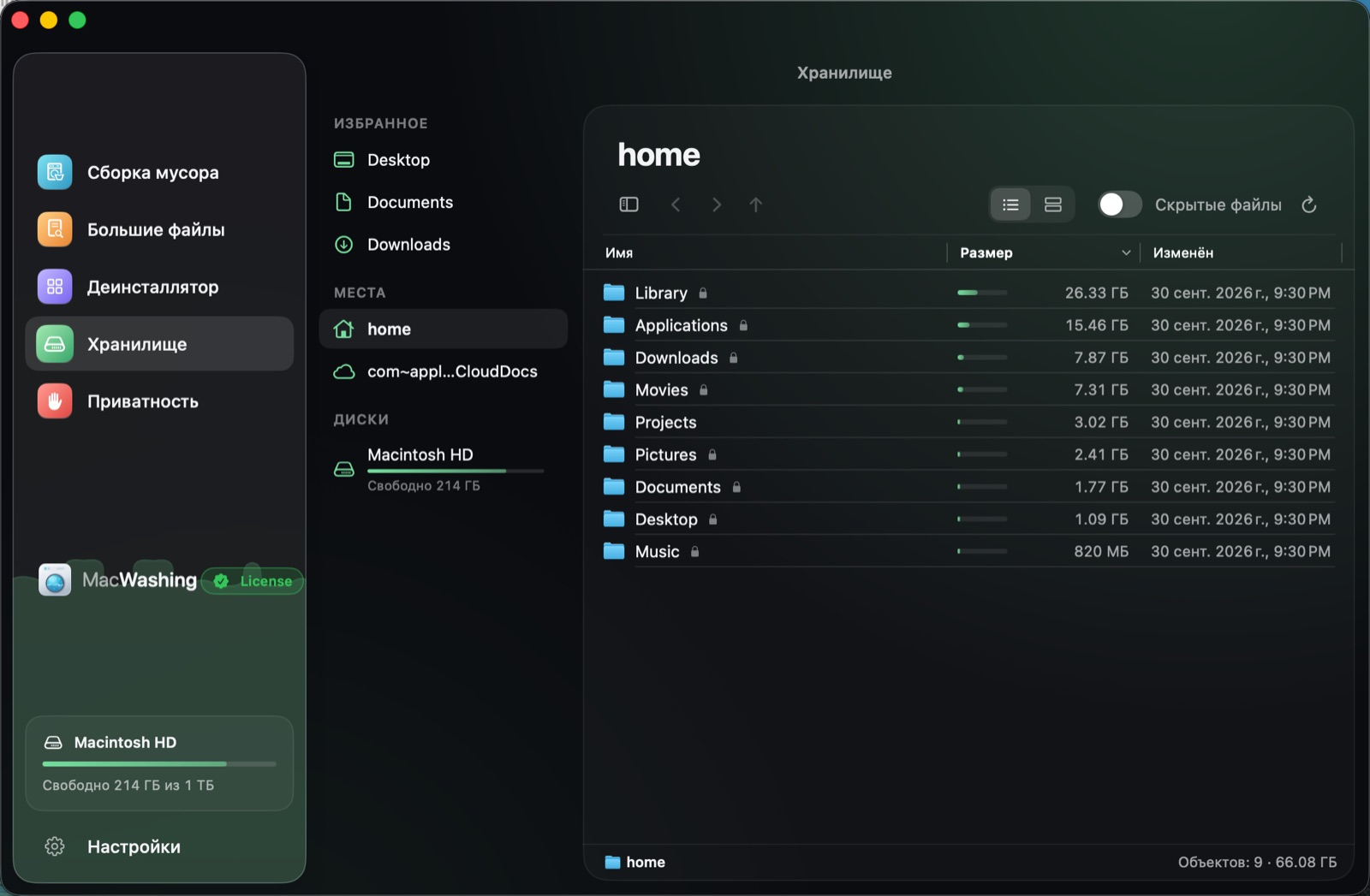Select Desktop in ИЗБРАННОЕ
The width and height of the screenshot is (1370, 896).
[444, 160]
